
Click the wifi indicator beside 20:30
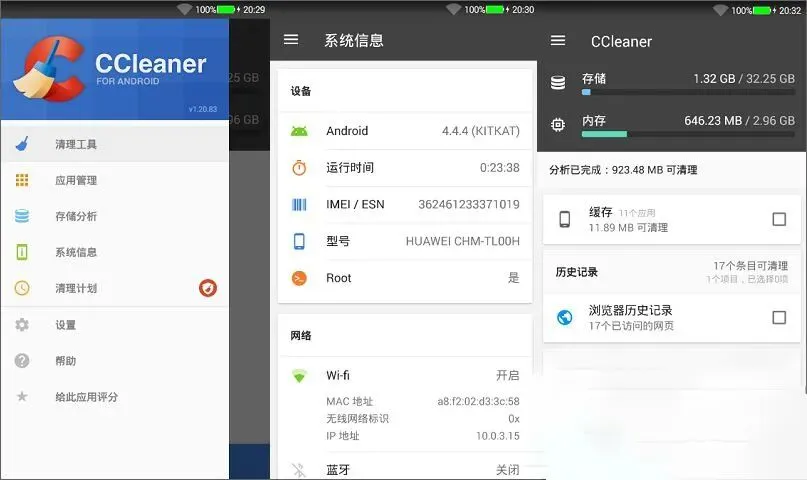pyautogui.click(x=453, y=9)
